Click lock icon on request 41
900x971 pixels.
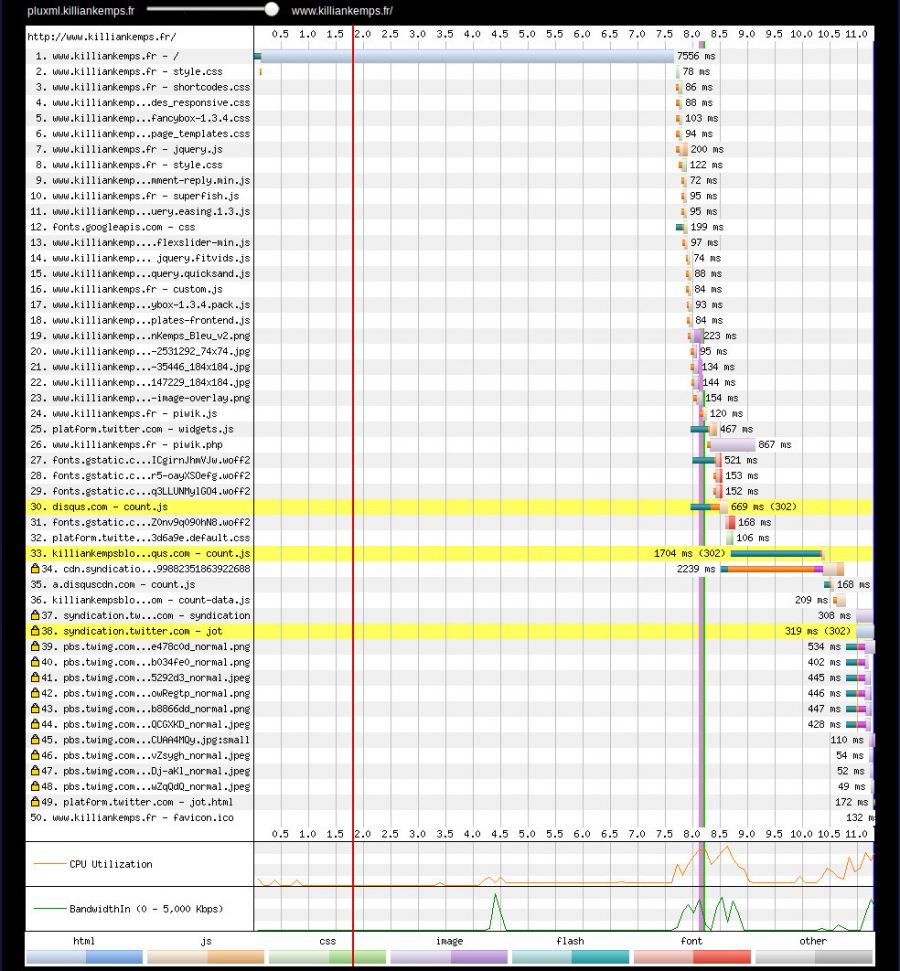tap(35, 677)
